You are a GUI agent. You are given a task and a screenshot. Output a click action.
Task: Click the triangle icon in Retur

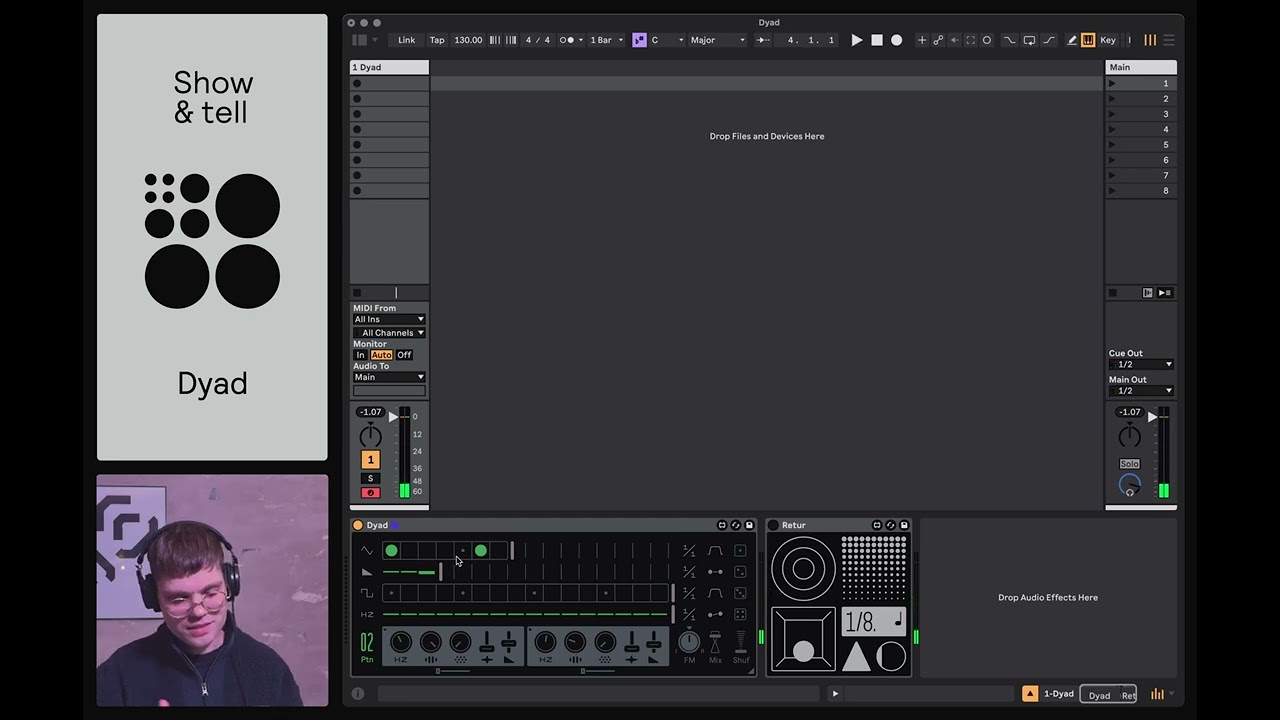point(856,657)
